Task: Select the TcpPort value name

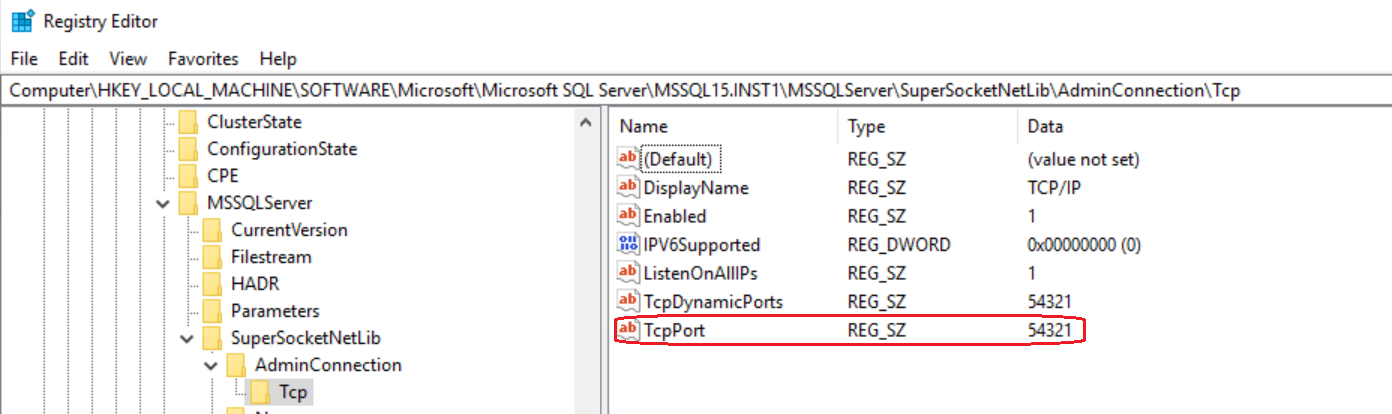Action: tap(674, 329)
